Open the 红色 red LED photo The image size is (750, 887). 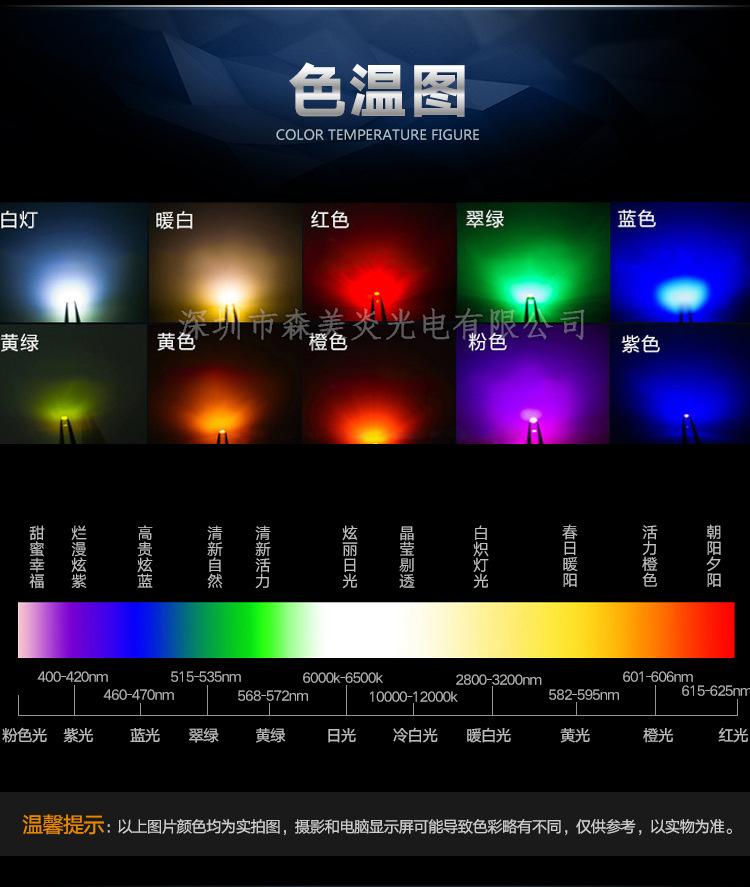pyautogui.click(x=379, y=263)
